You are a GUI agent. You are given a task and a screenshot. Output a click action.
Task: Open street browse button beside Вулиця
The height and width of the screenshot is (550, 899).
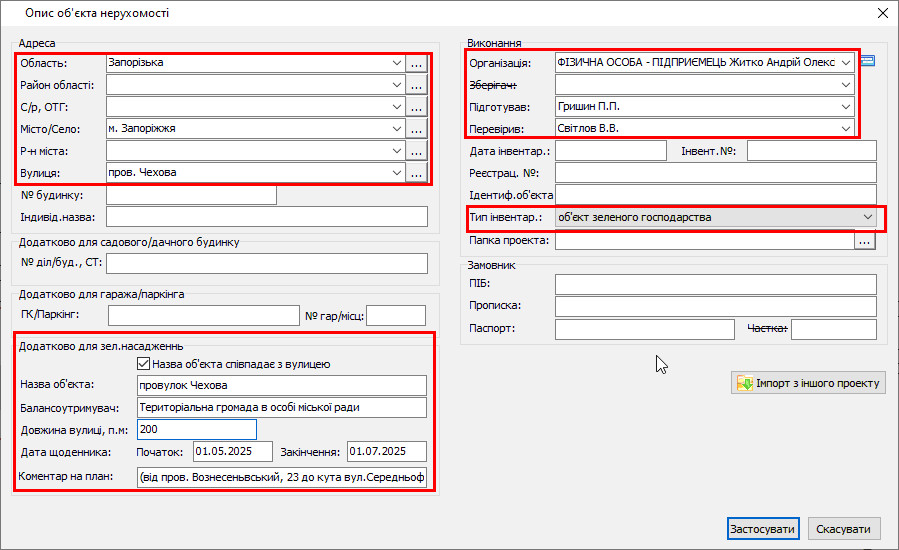click(x=417, y=173)
